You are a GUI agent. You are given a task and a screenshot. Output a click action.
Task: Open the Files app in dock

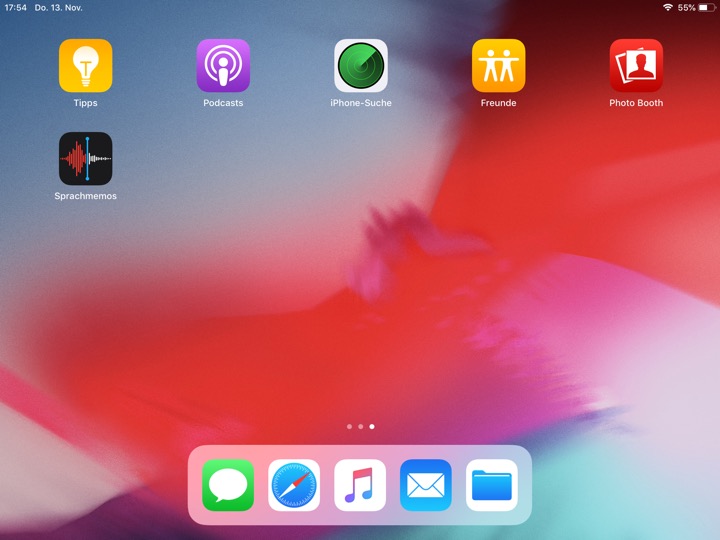coord(492,485)
